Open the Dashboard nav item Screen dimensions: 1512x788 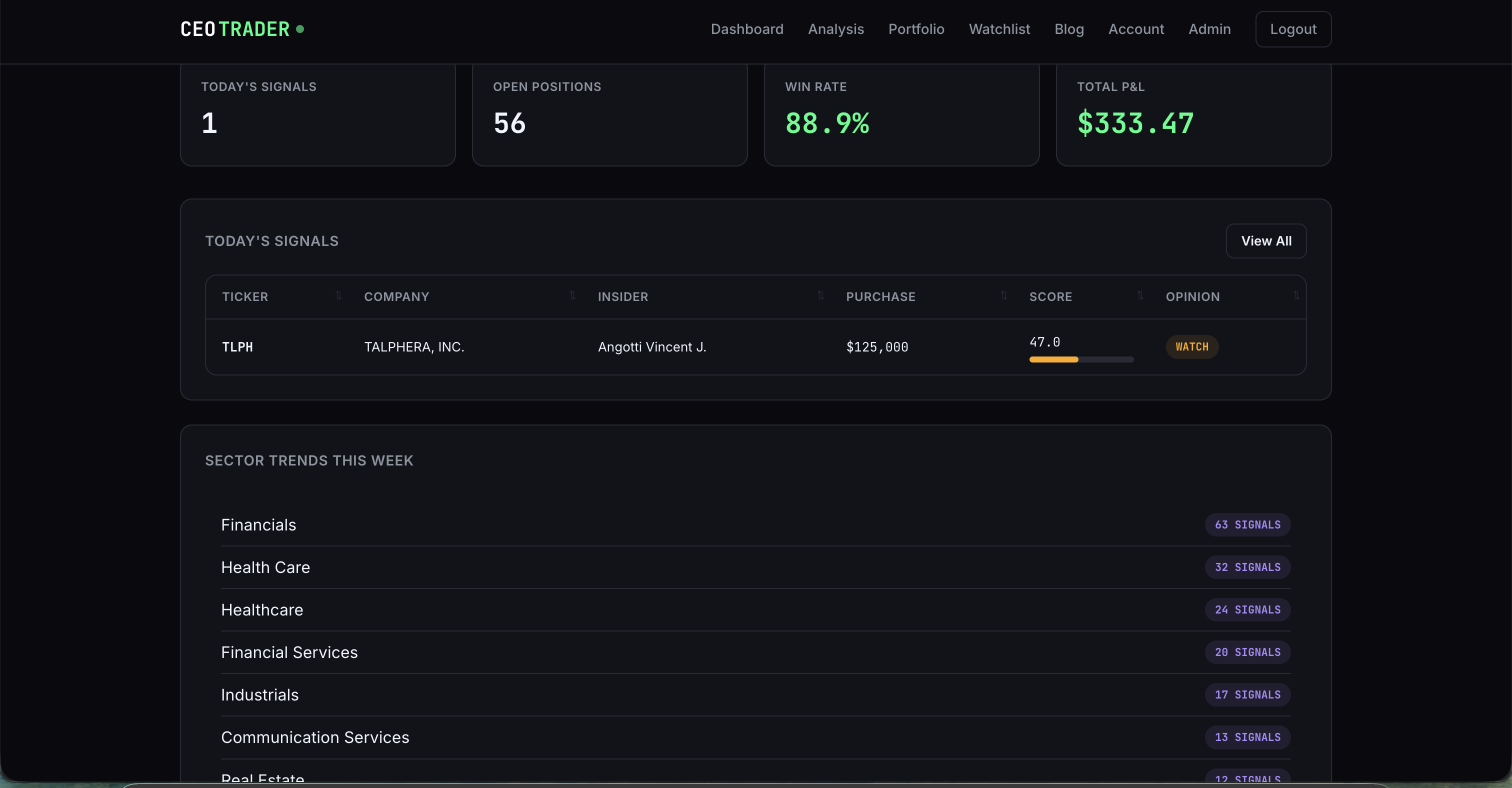746,29
